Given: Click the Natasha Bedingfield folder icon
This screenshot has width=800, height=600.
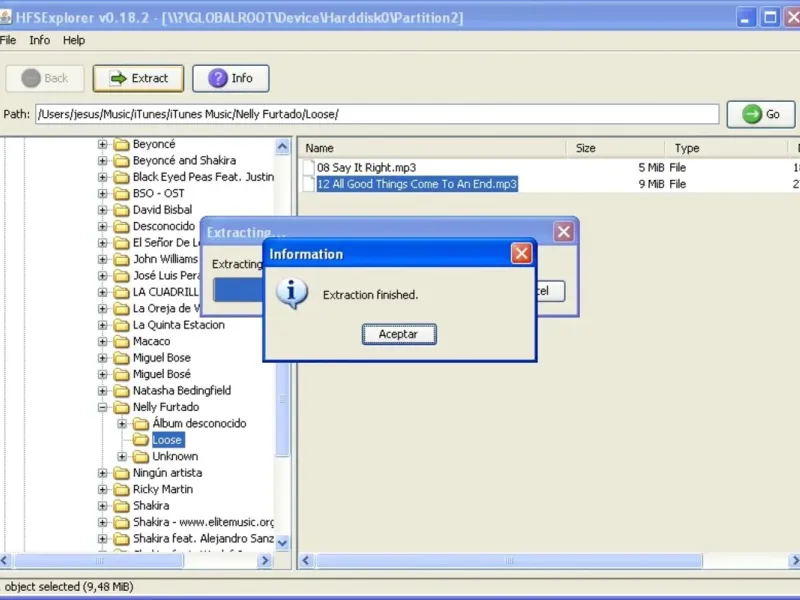Looking at the screenshot, I should tap(121, 391).
